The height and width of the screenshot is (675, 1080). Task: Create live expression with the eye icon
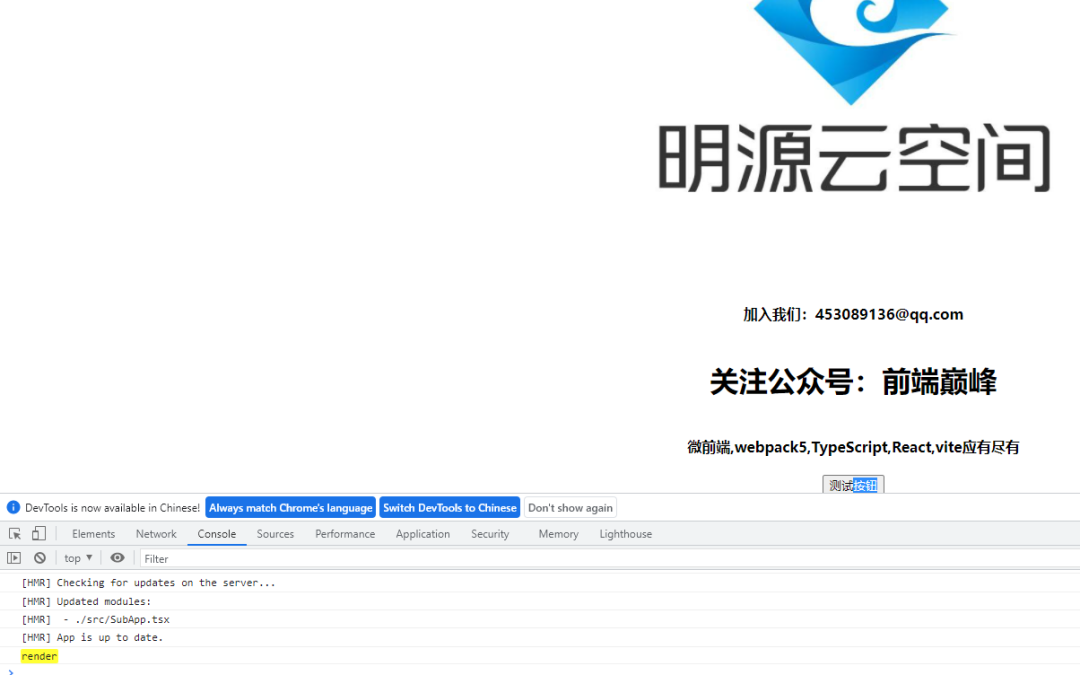point(118,558)
